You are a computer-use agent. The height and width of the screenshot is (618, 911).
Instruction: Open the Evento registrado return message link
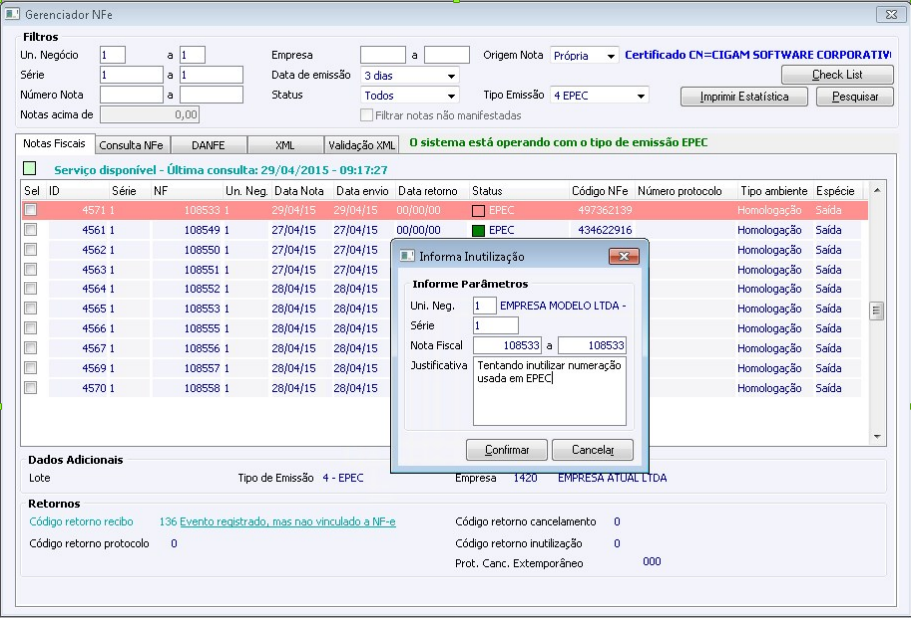[287, 521]
